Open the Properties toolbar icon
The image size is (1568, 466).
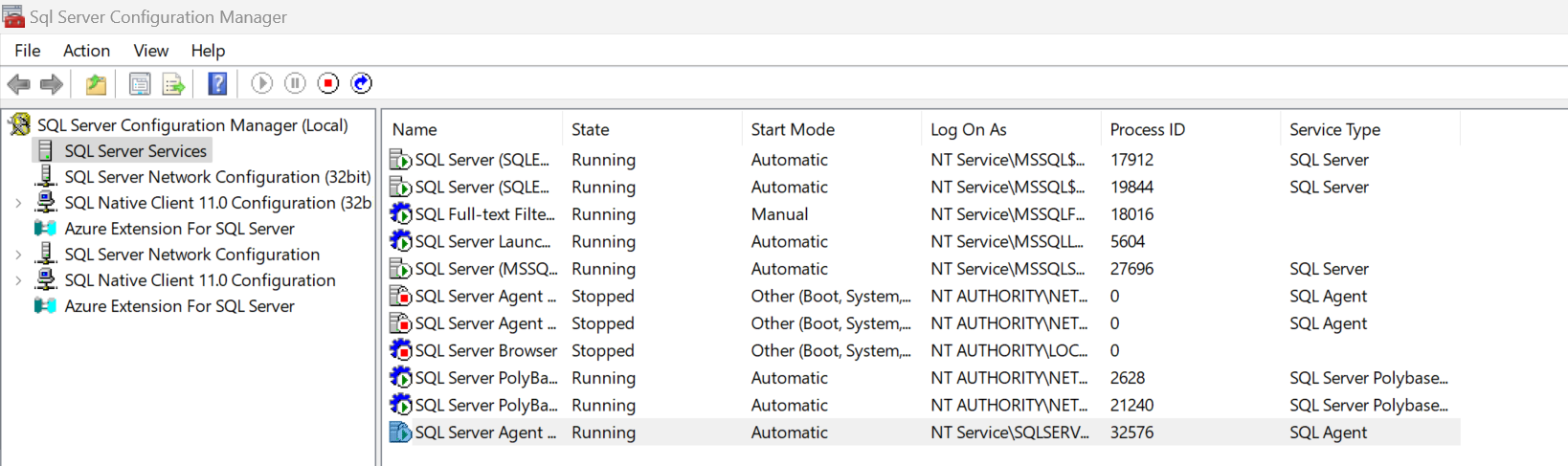140,84
